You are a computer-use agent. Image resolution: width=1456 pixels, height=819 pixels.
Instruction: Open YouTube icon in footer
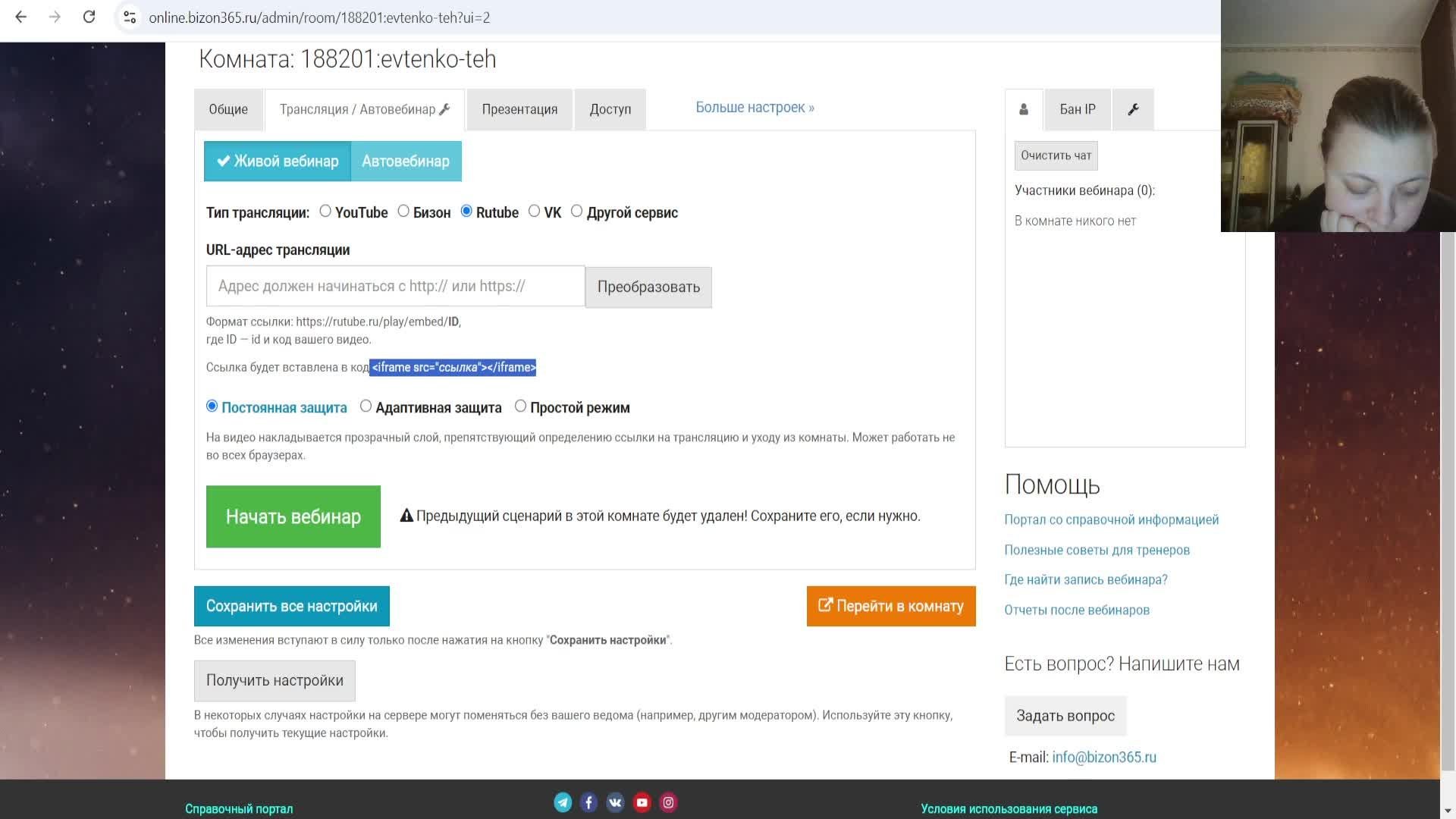pos(642,802)
